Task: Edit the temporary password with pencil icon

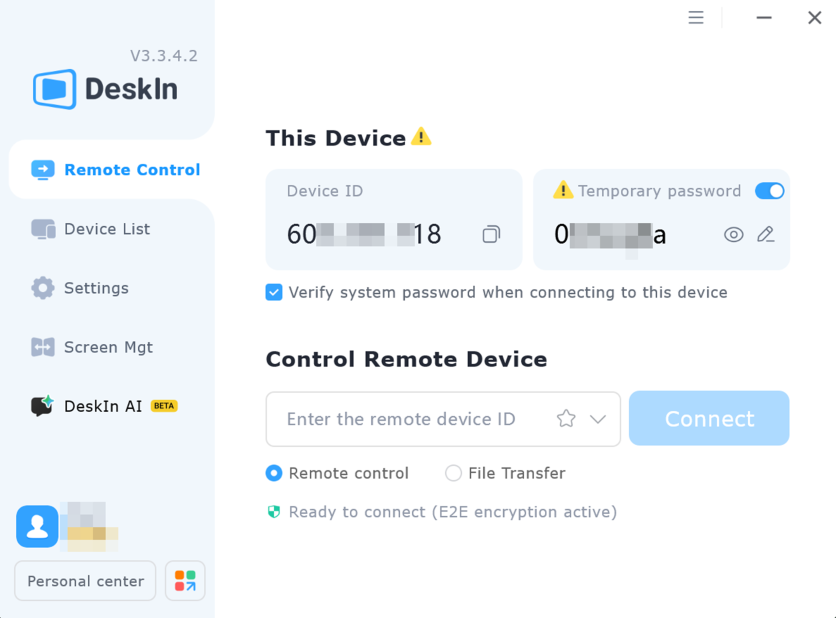Action: click(x=766, y=234)
